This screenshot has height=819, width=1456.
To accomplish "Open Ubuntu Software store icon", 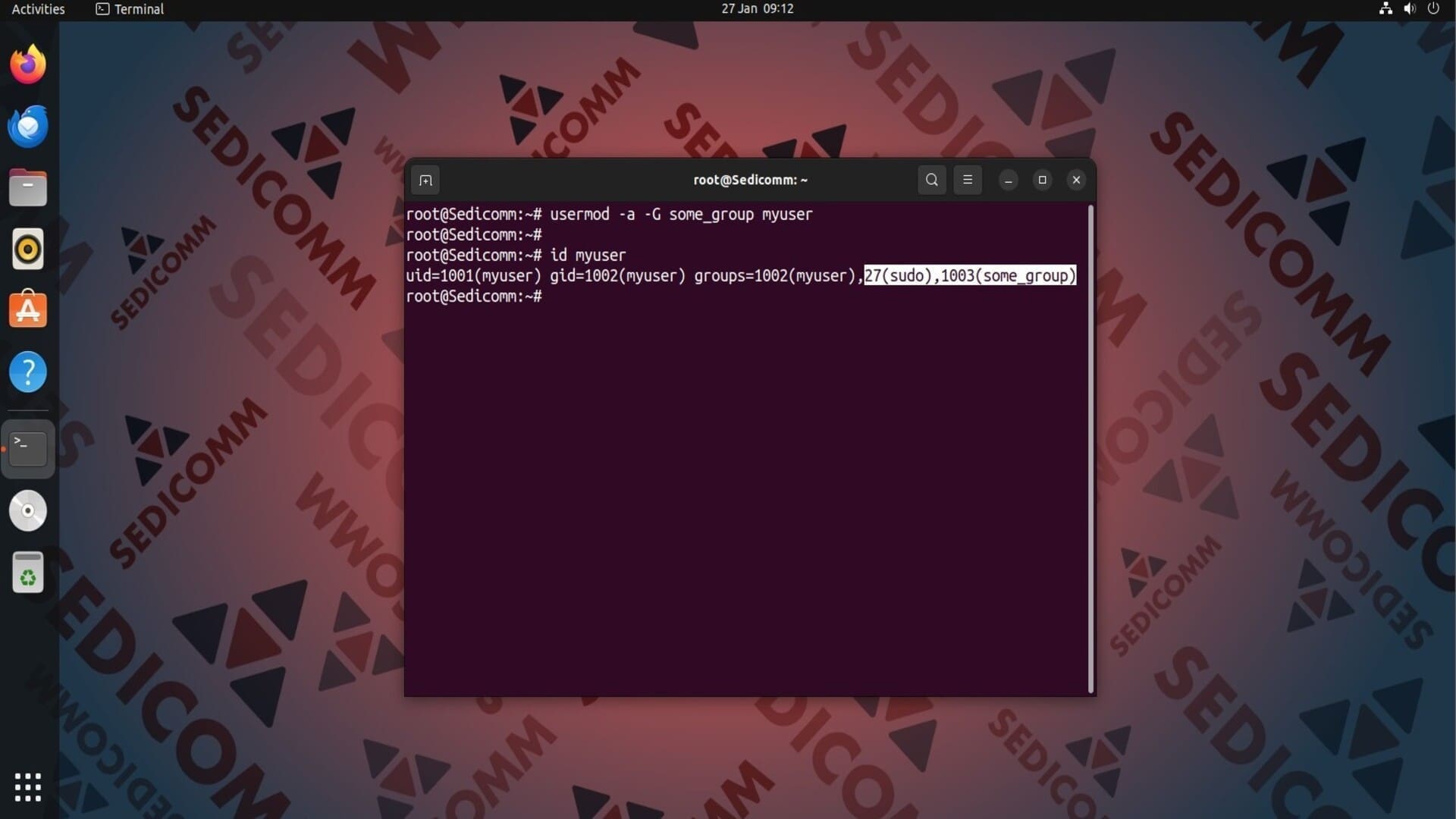I will tap(28, 310).
